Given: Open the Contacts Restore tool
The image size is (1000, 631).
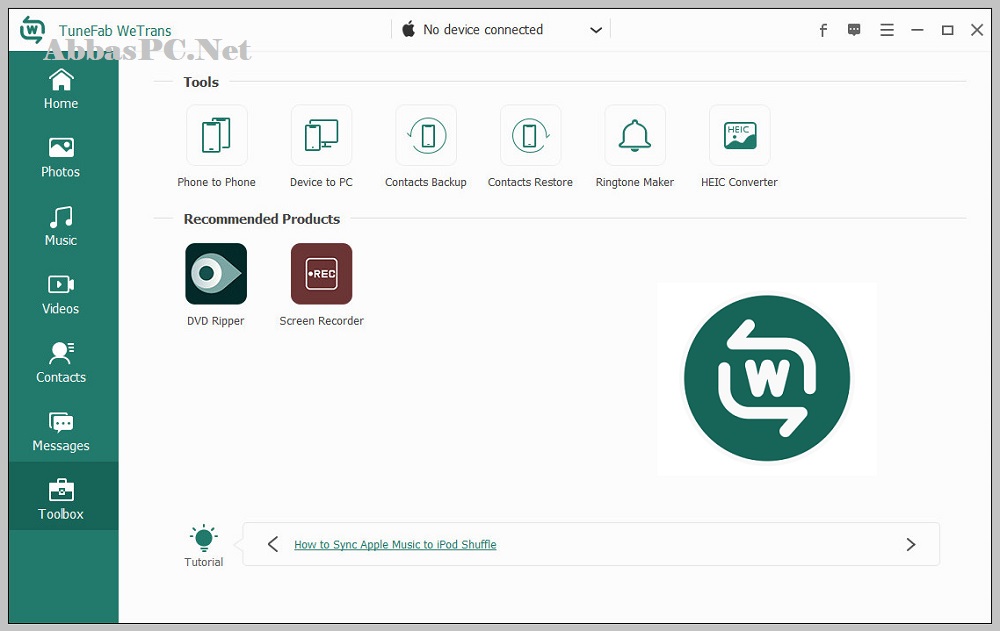Looking at the screenshot, I should tap(530, 135).
